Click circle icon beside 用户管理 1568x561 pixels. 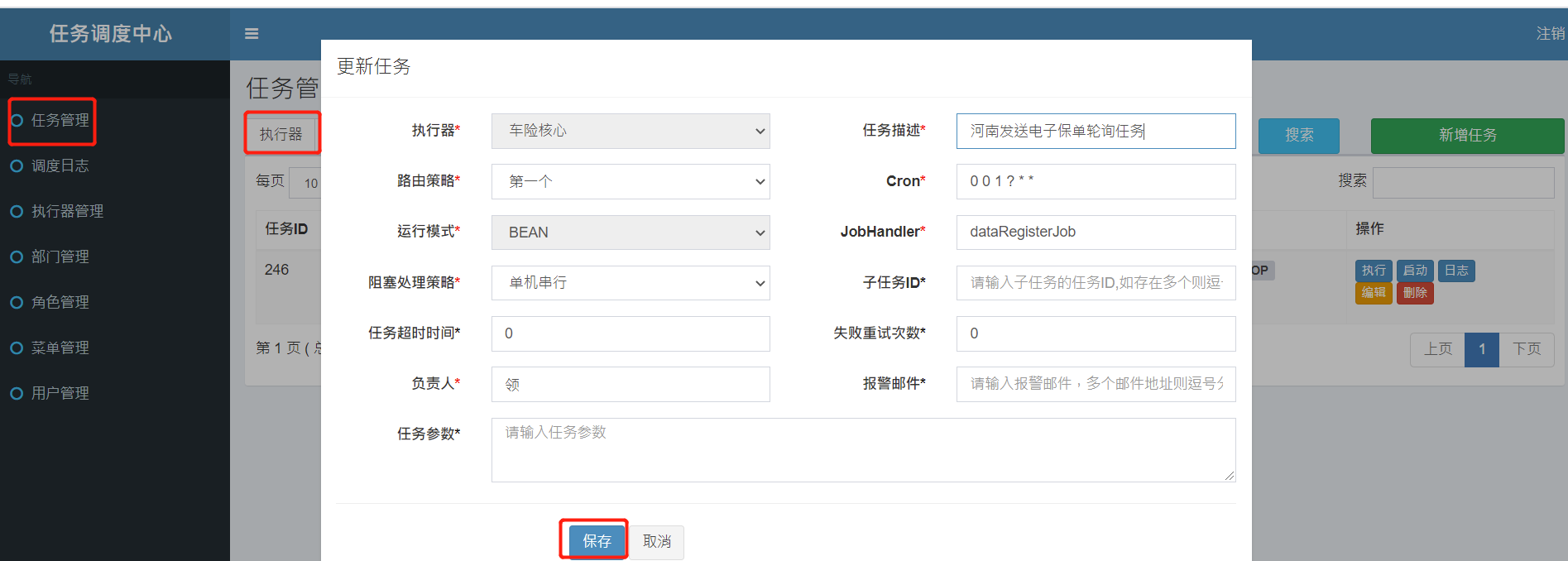[x=17, y=394]
